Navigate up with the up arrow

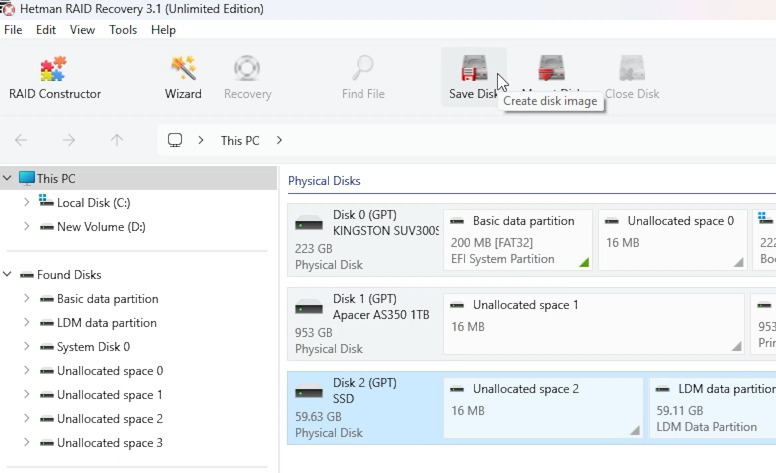coord(117,140)
